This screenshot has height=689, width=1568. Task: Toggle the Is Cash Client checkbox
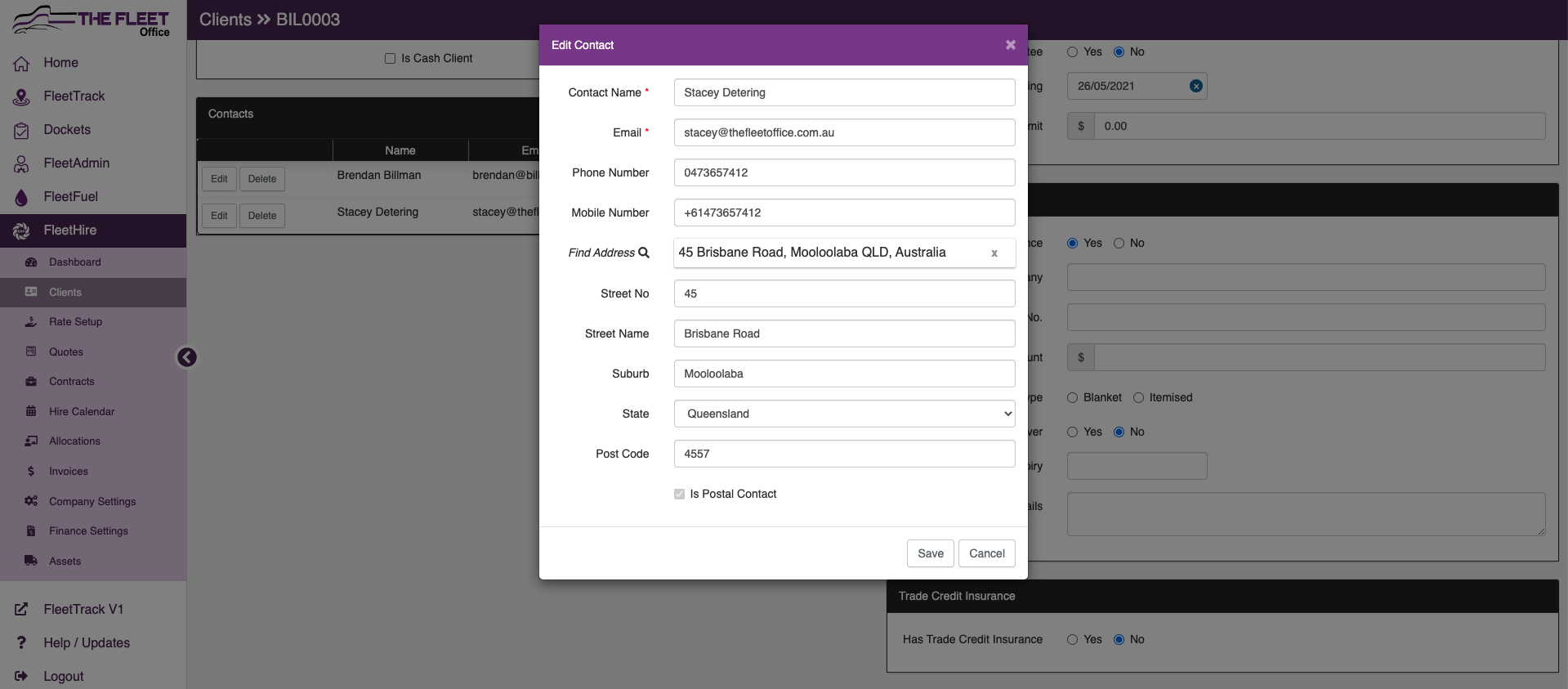click(x=390, y=58)
